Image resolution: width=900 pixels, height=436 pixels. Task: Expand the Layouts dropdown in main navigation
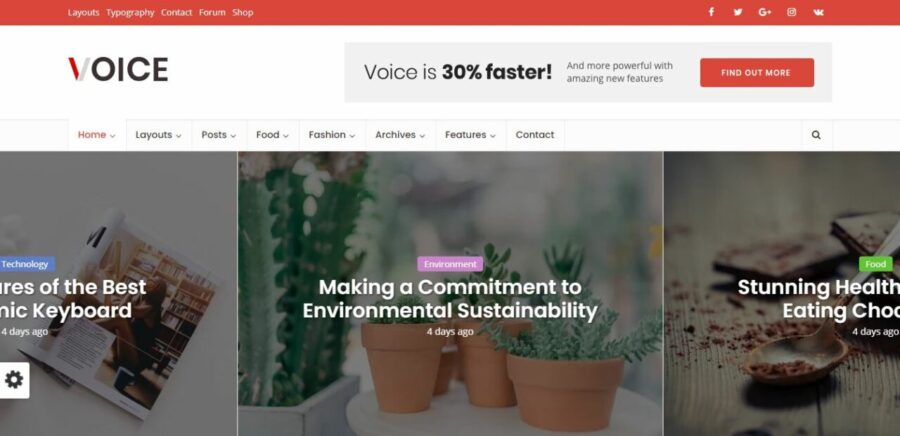(x=158, y=135)
